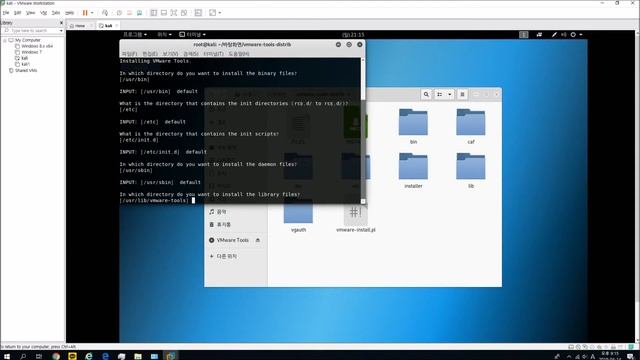Open the terminal Terminal menu

click(213, 54)
